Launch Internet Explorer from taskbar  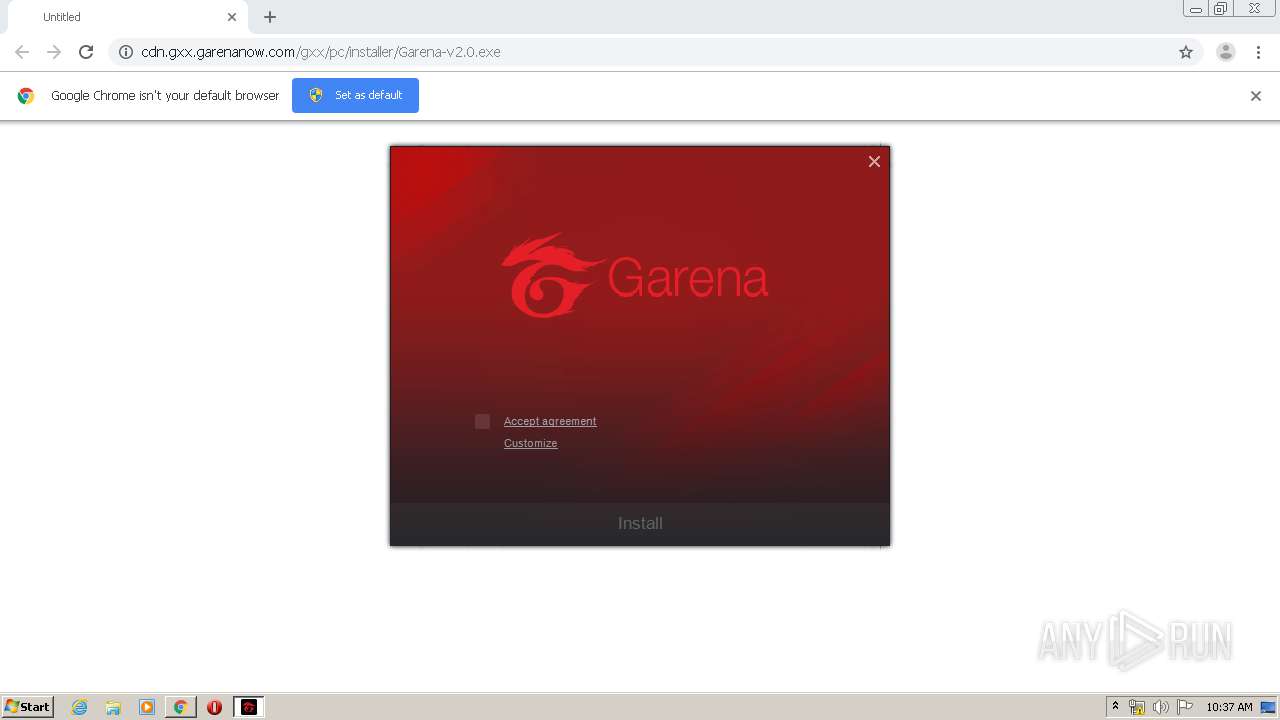80,707
